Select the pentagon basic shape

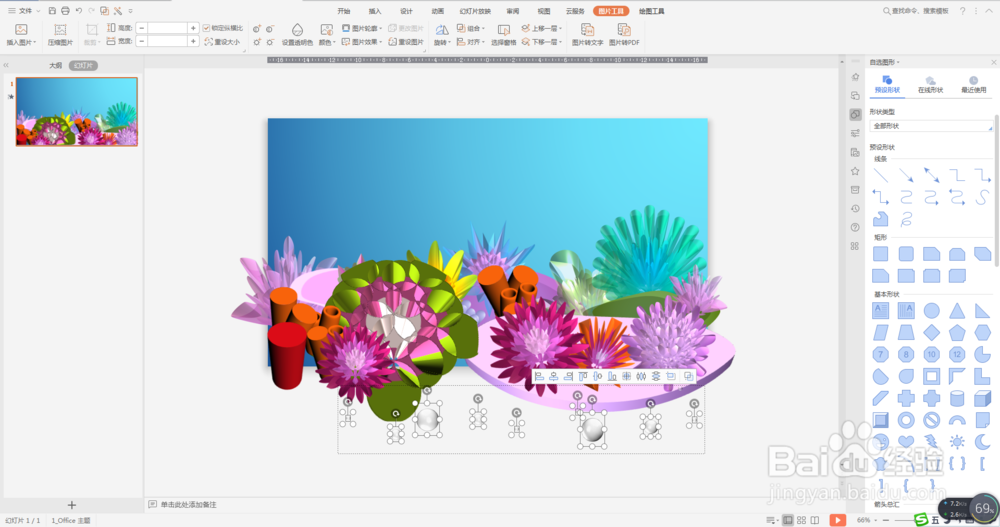point(957,332)
